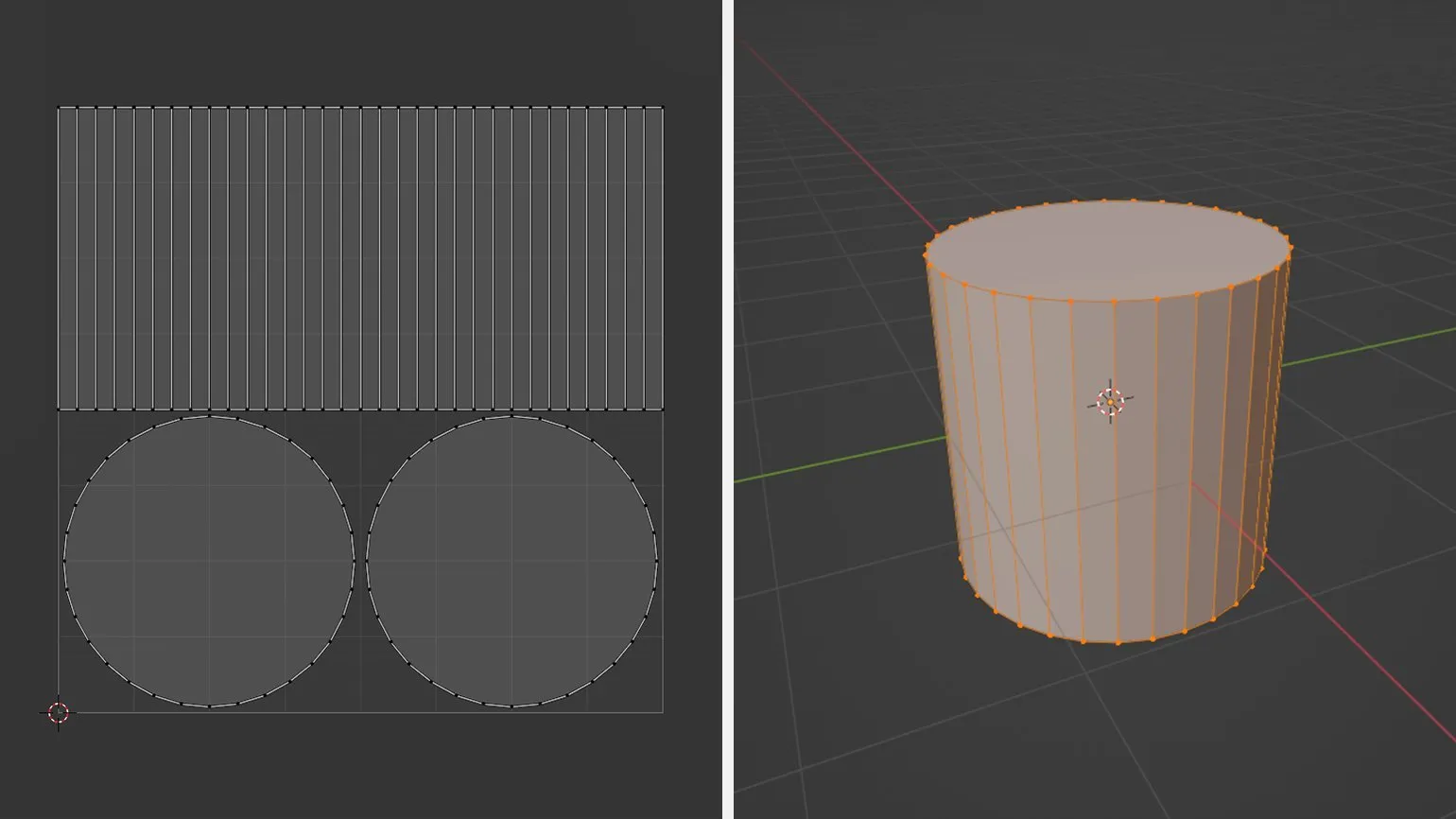This screenshot has width=1456, height=819.
Task: Click the divider between UV editor and viewport
Action: [727, 409]
